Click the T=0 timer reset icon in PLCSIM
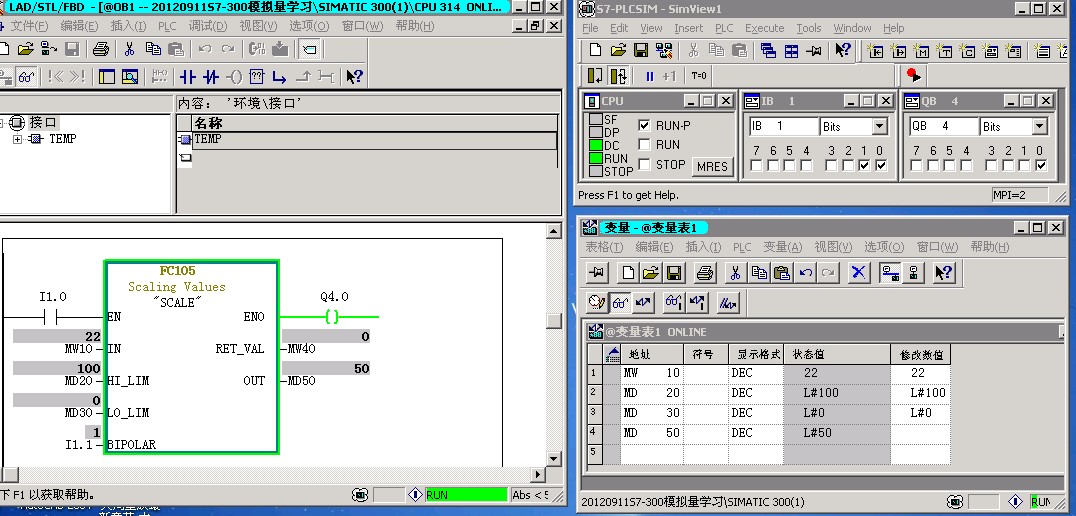Viewport: 1076px width, 516px height. pyautogui.click(x=699, y=76)
